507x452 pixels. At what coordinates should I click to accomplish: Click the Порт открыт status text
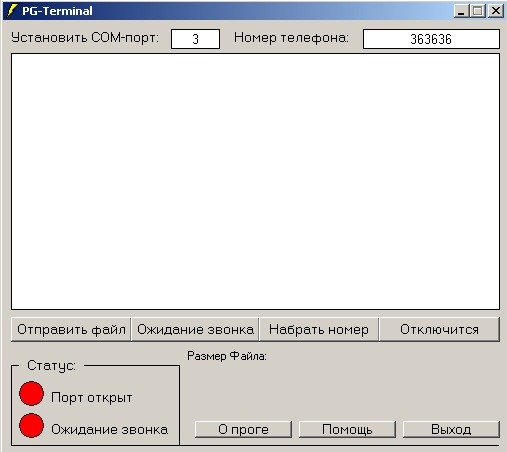(x=92, y=397)
